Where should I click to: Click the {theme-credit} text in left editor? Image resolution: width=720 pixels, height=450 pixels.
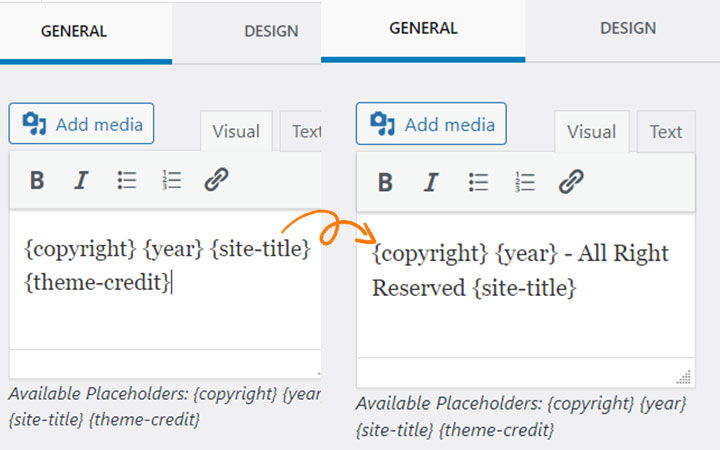point(97,282)
